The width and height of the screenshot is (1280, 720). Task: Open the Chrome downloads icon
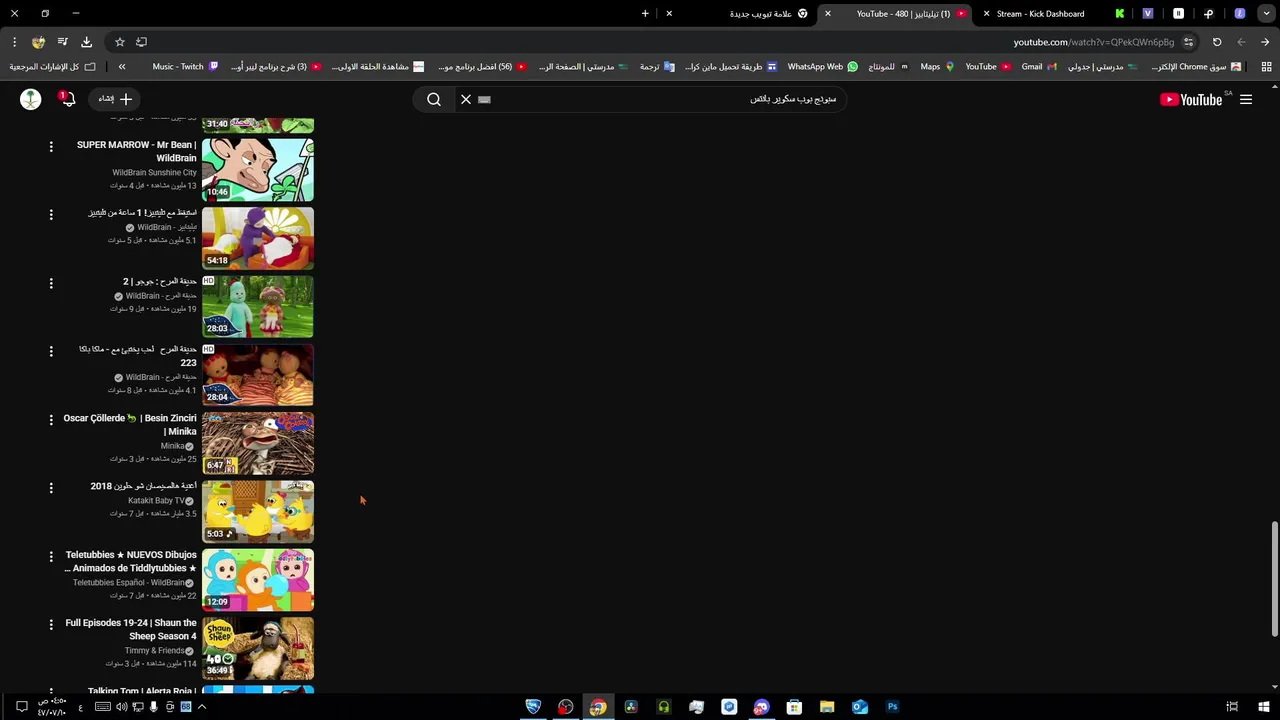tap(86, 42)
